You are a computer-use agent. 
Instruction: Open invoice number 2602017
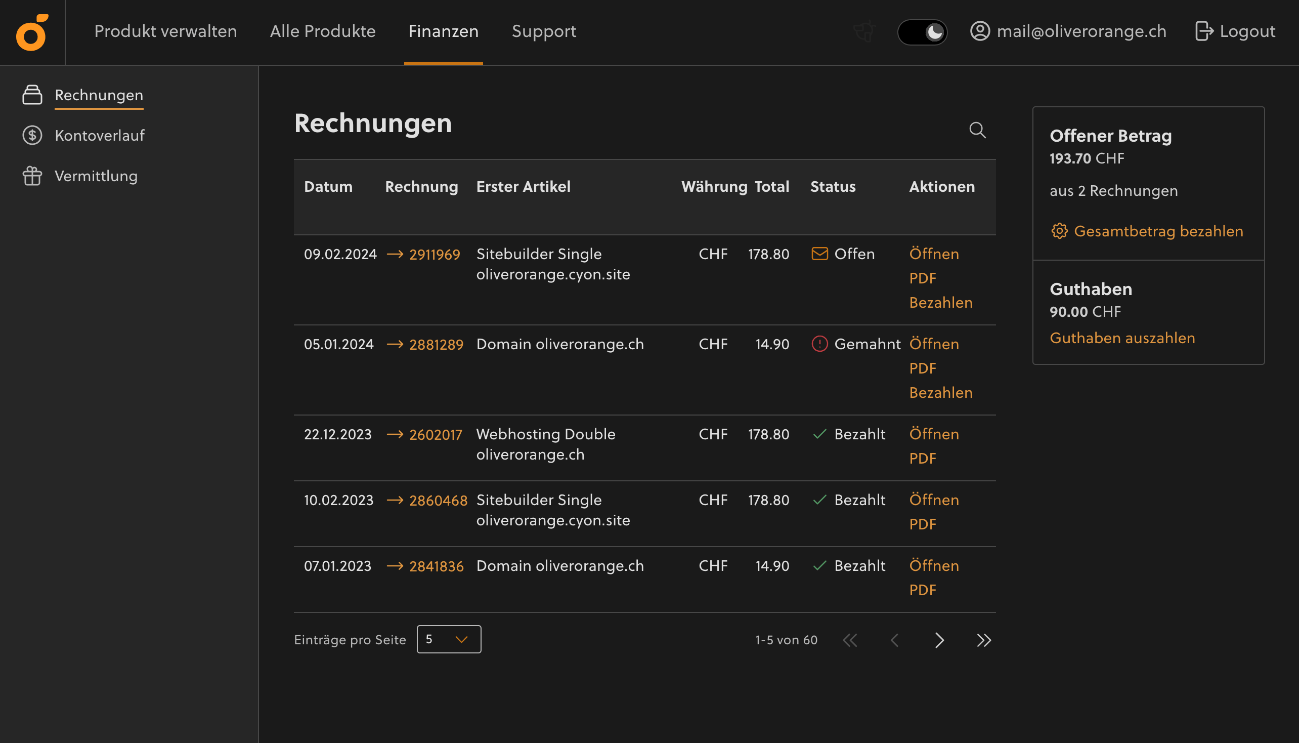click(x=436, y=434)
